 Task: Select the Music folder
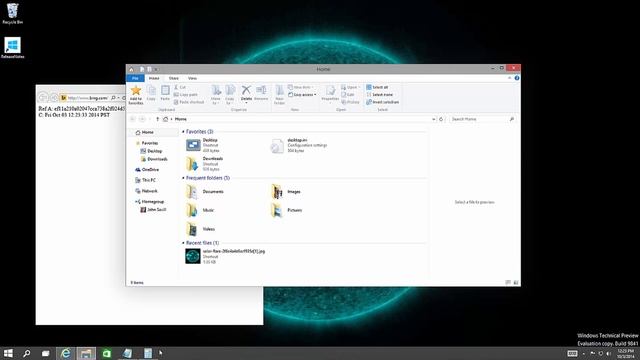coord(200,210)
